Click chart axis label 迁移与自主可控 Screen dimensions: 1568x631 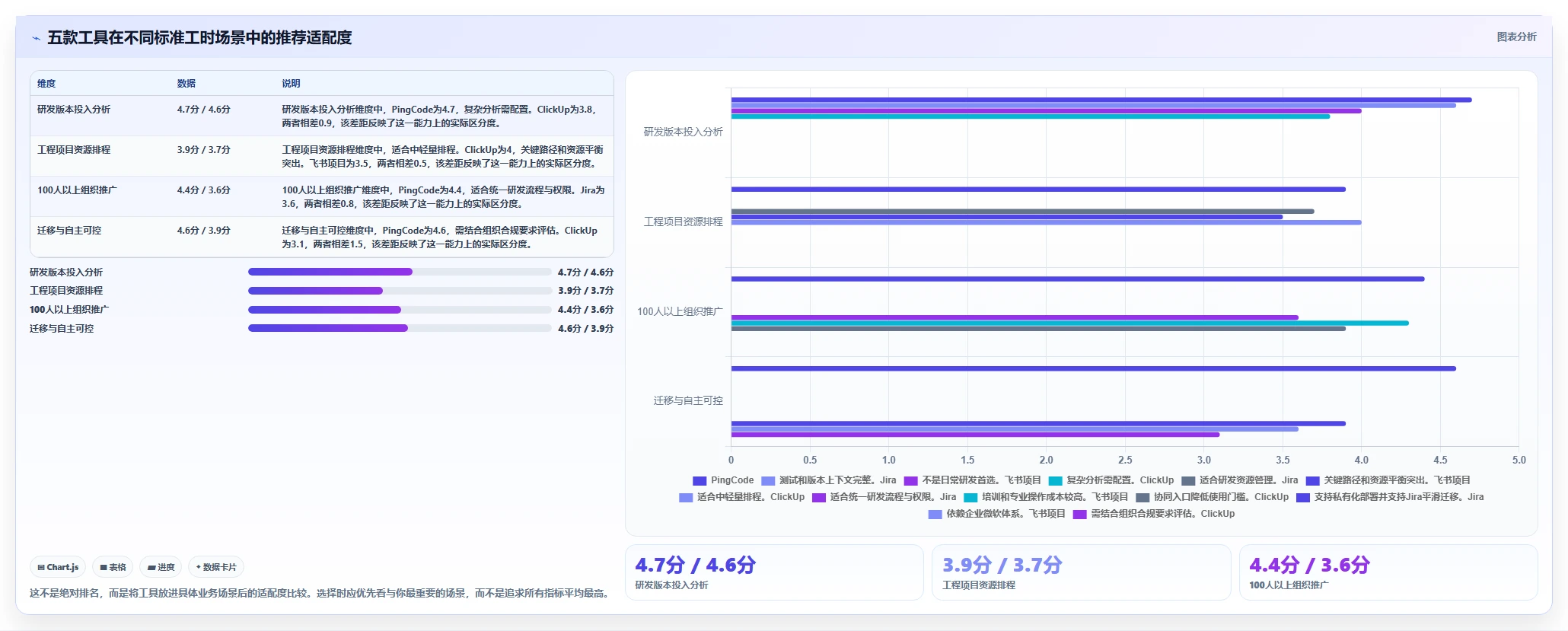coord(688,400)
